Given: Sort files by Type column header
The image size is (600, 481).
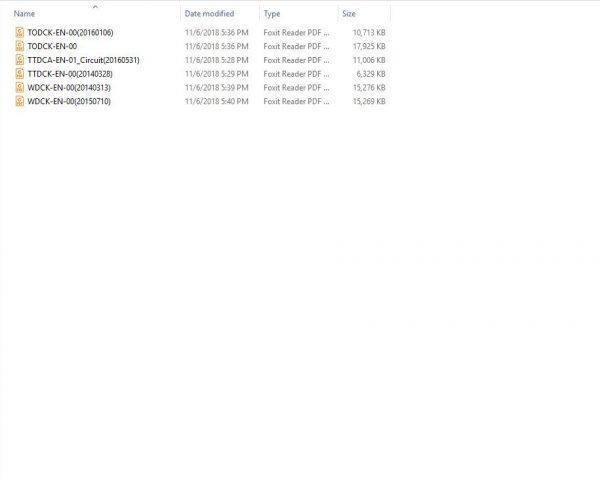Looking at the screenshot, I should click(x=272, y=14).
